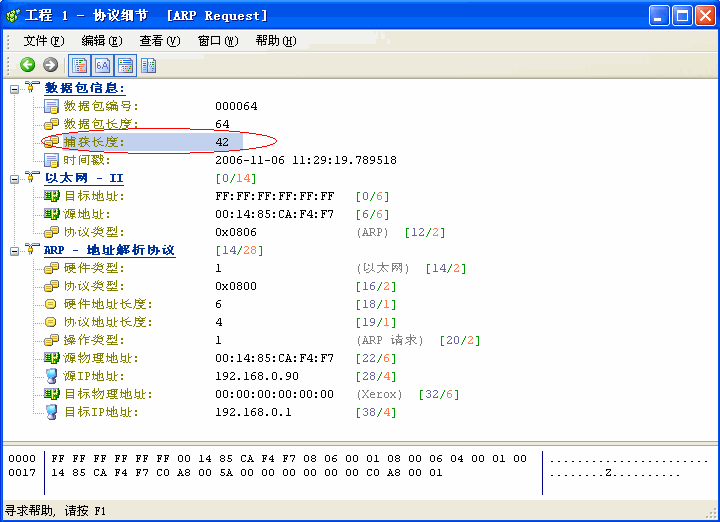Click the icon beside 操作类型
This screenshot has height=522, width=720.
(x=51, y=340)
